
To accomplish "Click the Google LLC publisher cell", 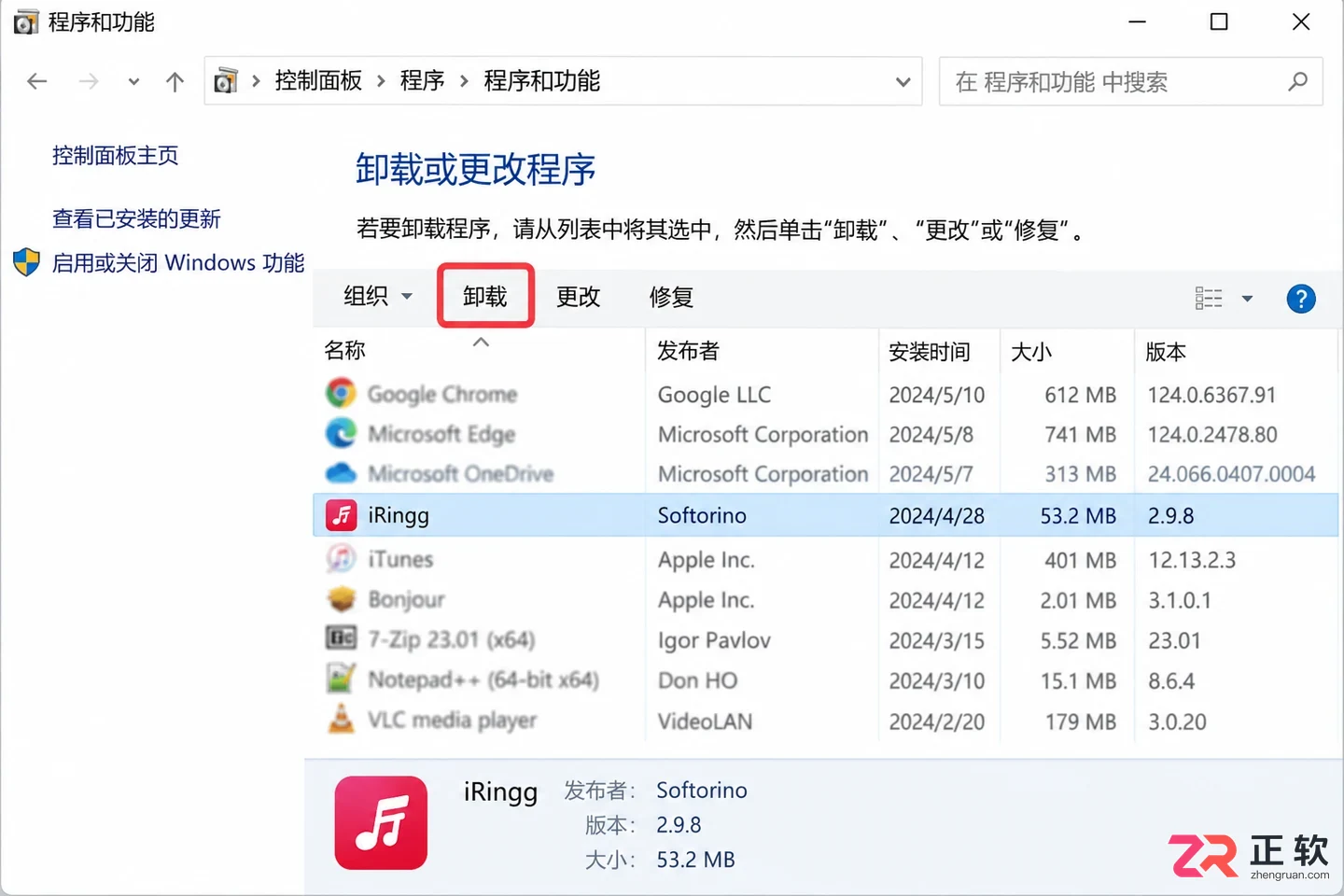I will (x=714, y=395).
